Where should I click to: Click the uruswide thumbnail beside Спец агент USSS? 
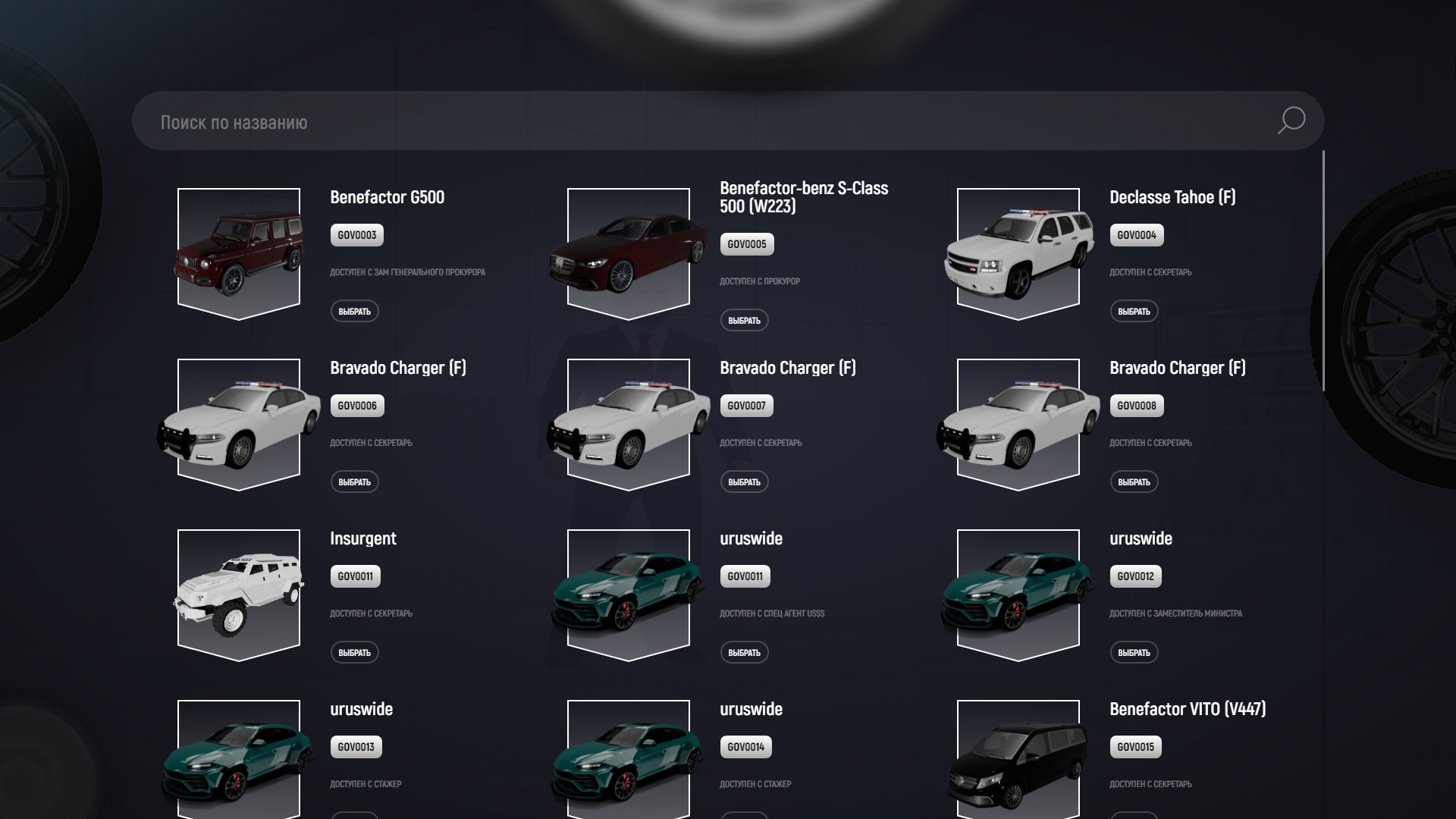[629, 595]
